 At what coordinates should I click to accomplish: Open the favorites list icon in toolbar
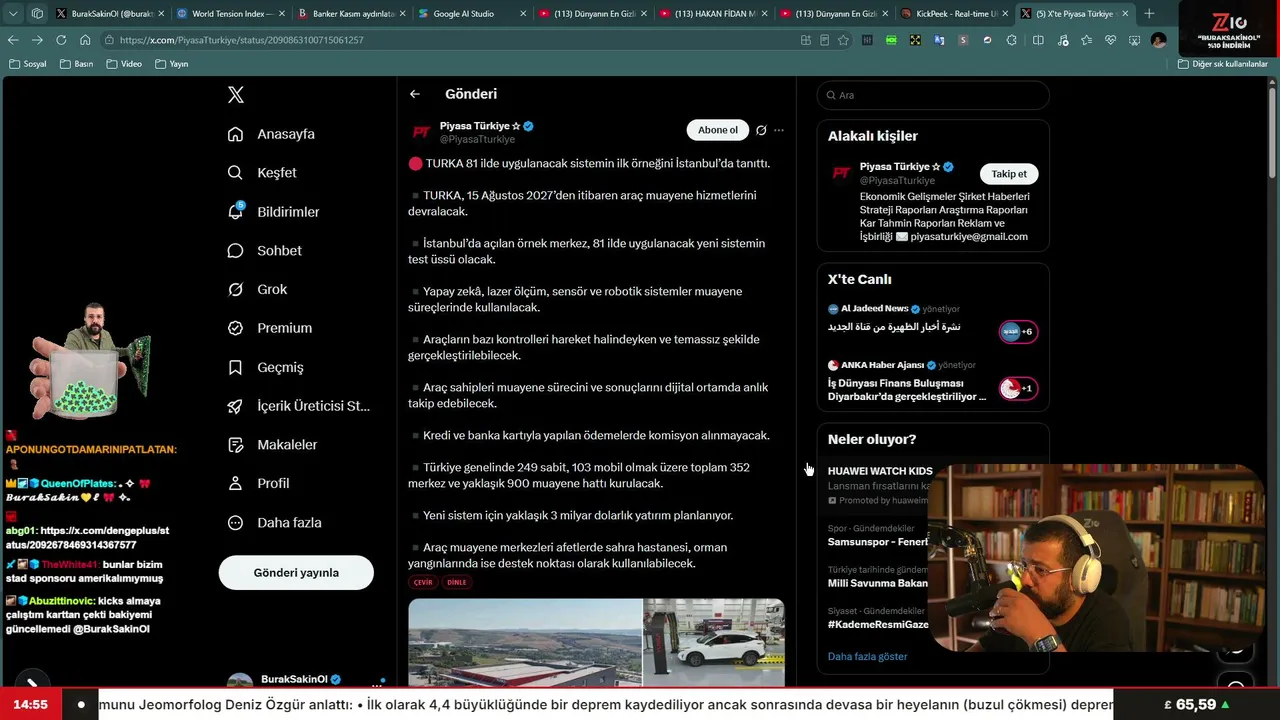tap(1086, 40)
